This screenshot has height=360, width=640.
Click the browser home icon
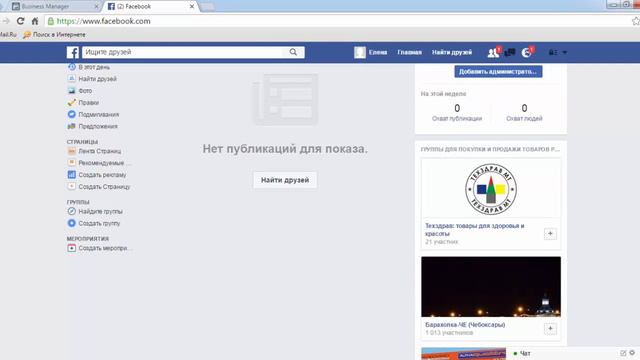(x=35, y=21)
